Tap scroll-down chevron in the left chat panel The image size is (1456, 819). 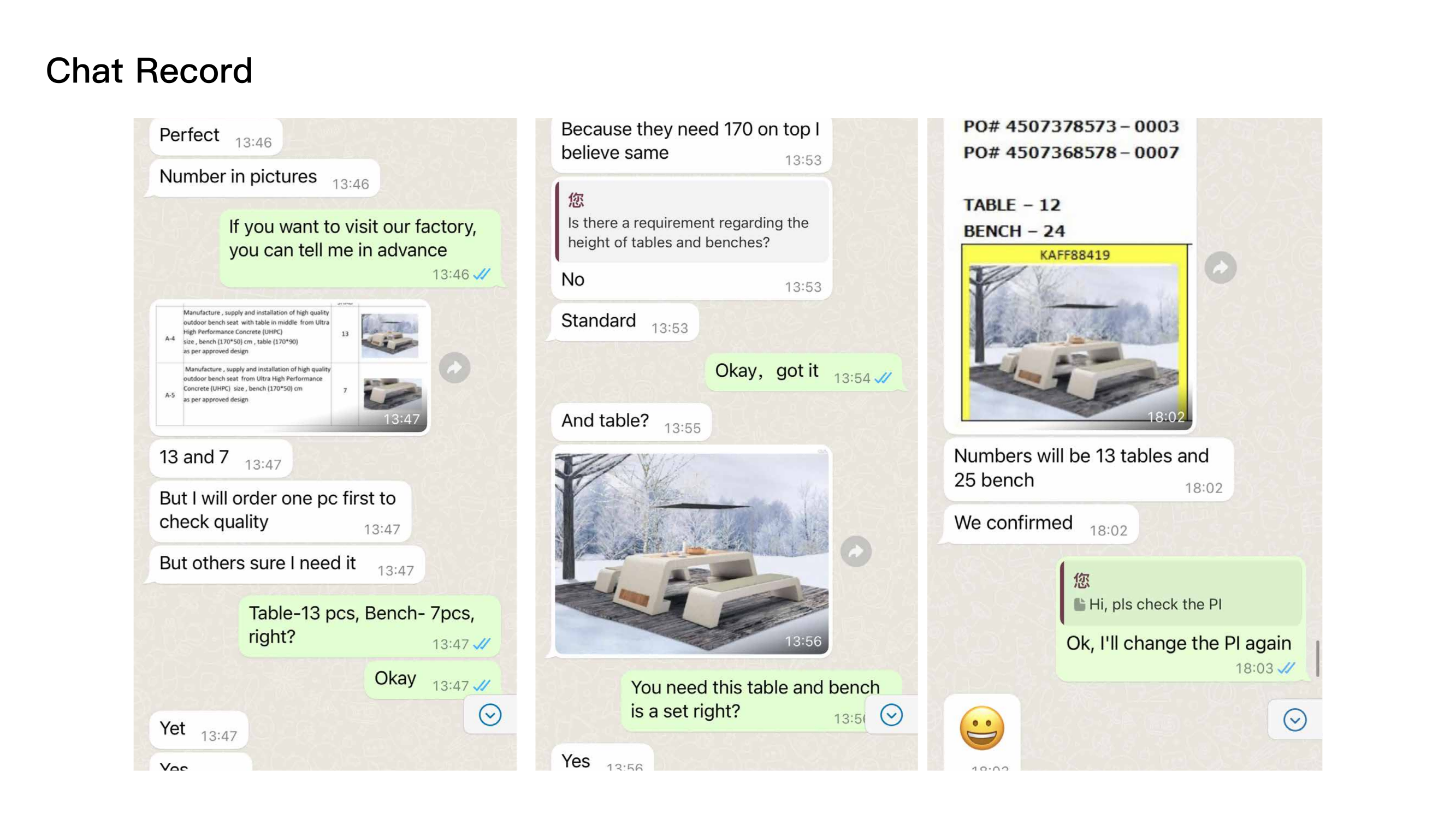490,715
